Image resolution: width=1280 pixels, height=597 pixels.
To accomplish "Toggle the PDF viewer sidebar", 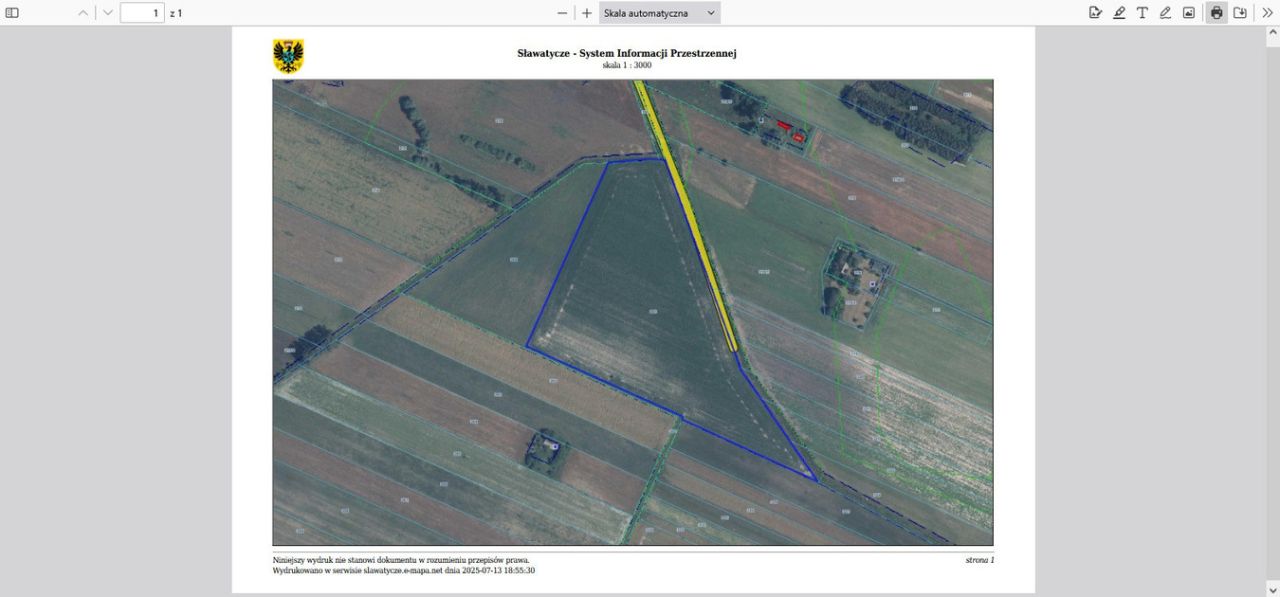I will (x=12, y=13).
